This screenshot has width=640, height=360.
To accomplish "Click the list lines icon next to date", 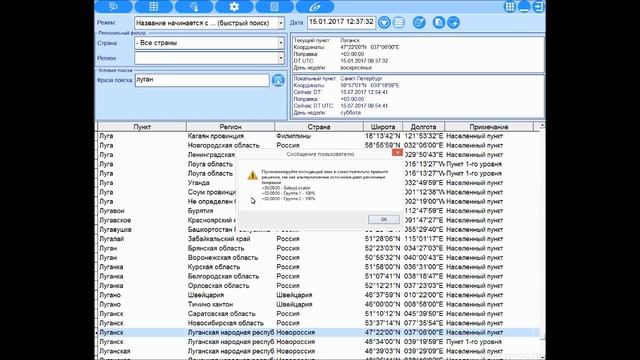I will pos(399,22).
